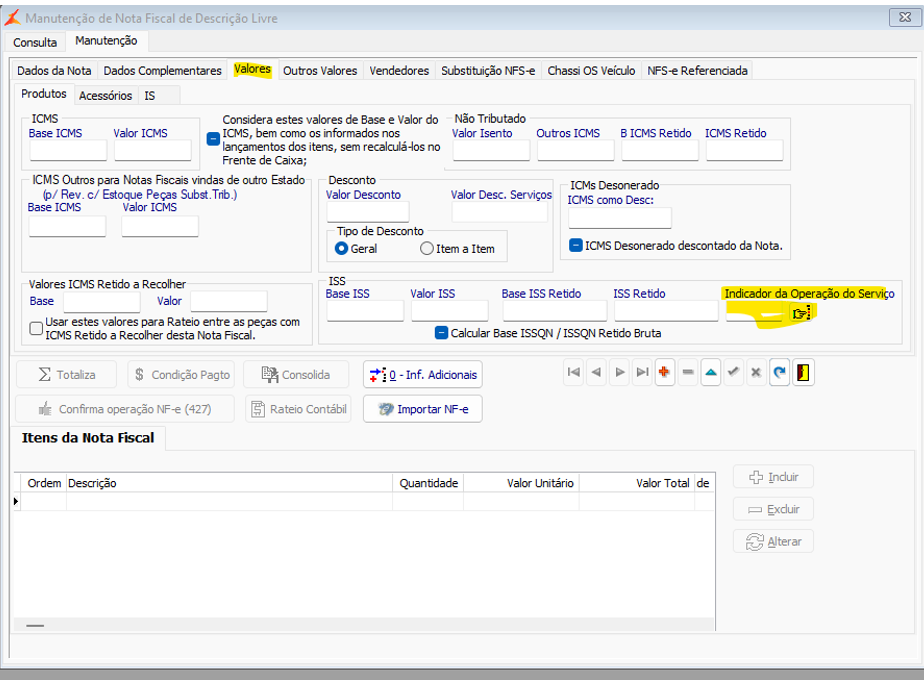Cancel edit with X navigator icon

(757, 372)
